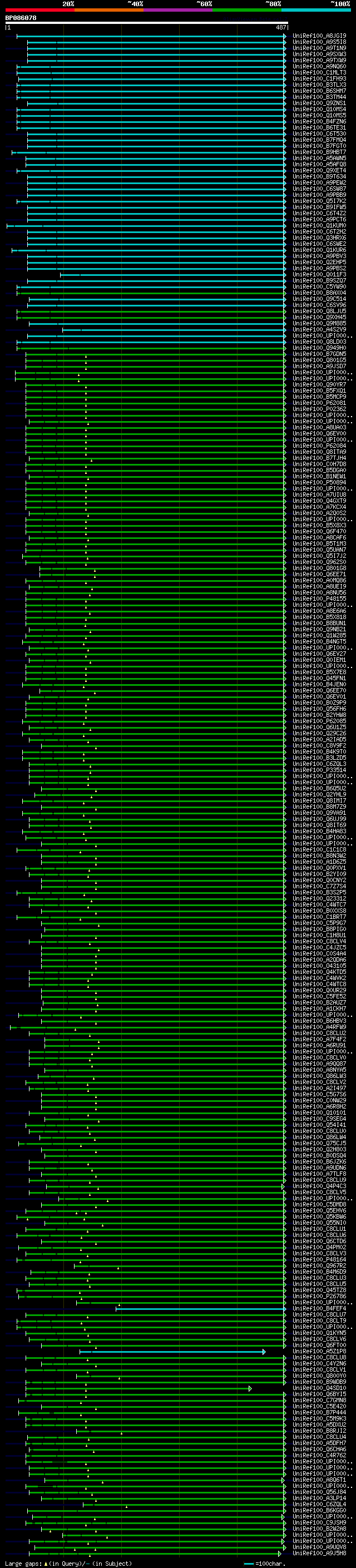Select hit UniRef100_Q9NB21
356x1568 pixels.
coord(319,630)
